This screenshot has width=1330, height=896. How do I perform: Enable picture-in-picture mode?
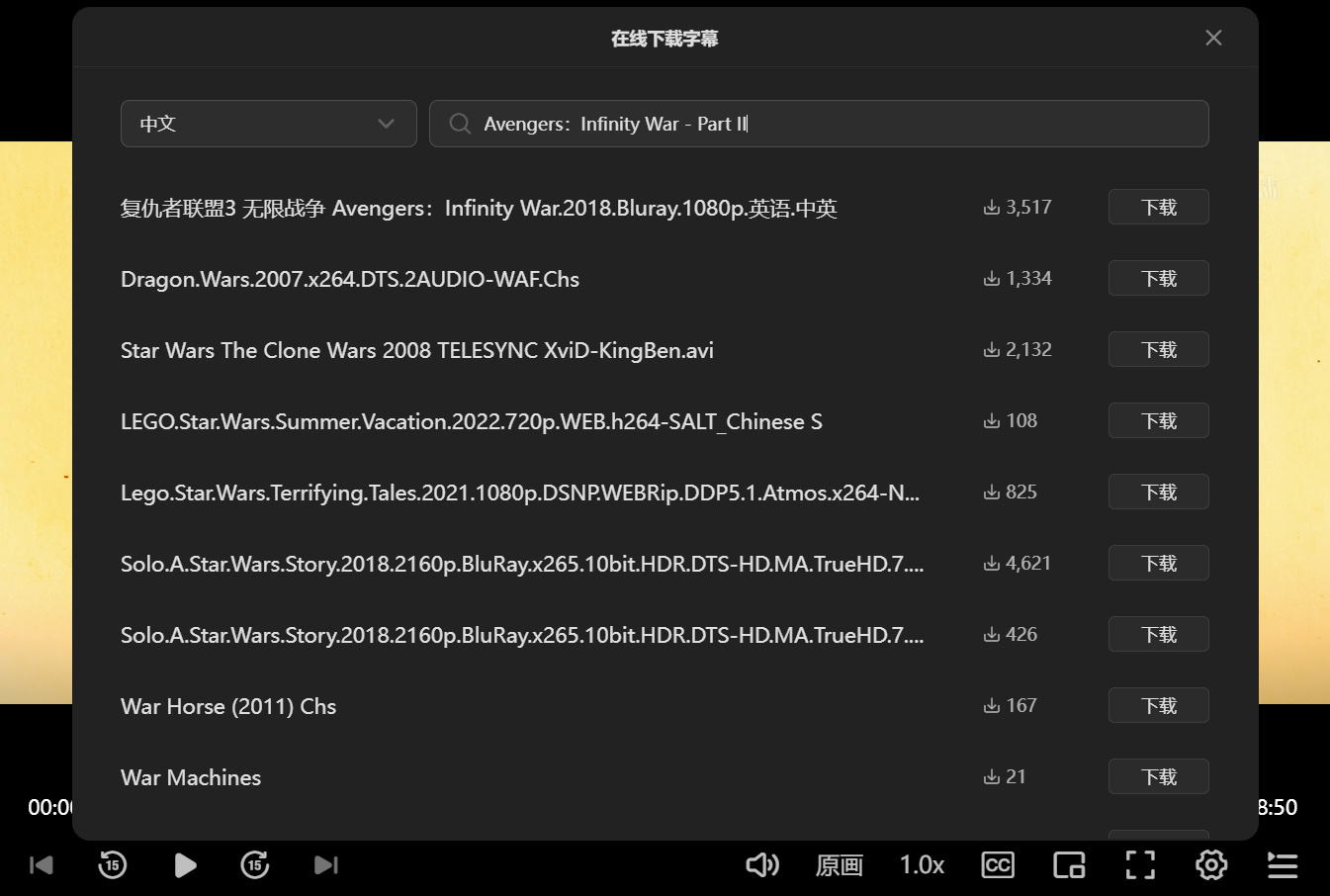(1069, 865)
